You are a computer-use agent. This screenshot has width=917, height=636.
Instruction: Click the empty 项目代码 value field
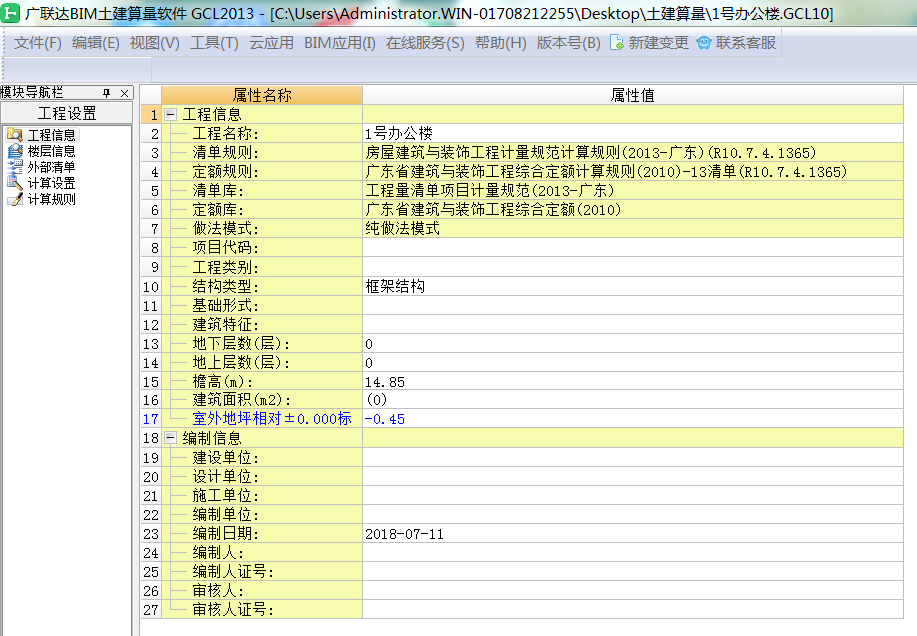(633, 248)
